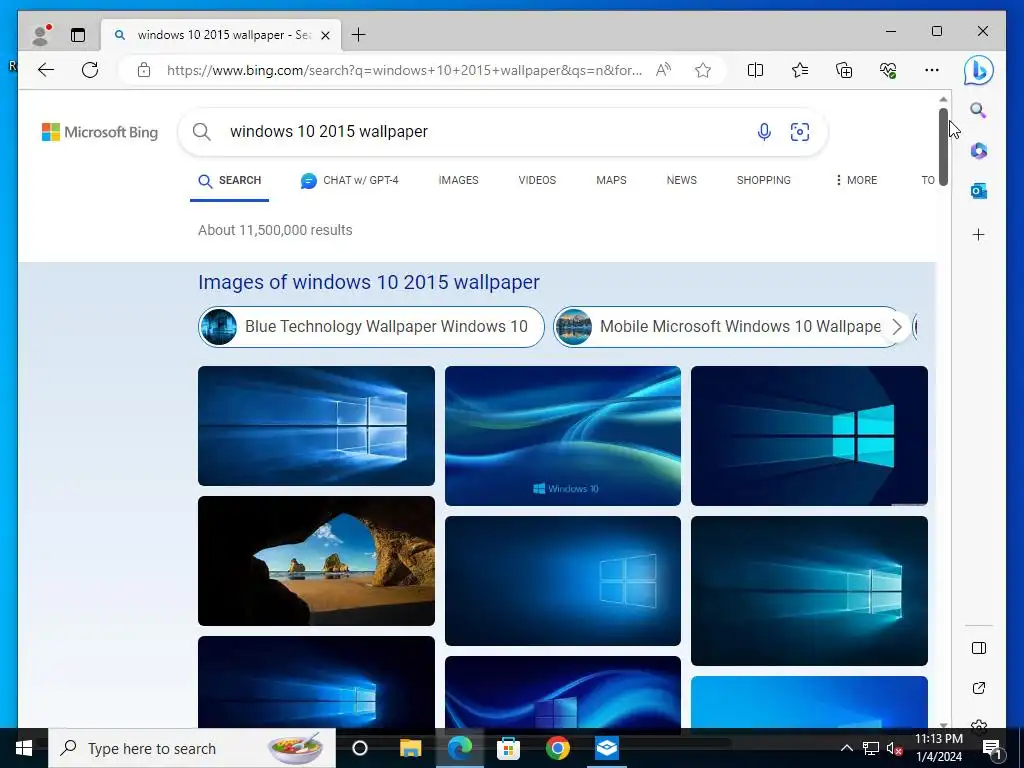The height and width of the screenshot is (768, 1024).
Task: Switch to CHAT w/ GPT-4 tab
Action: (x=349, y=180)
